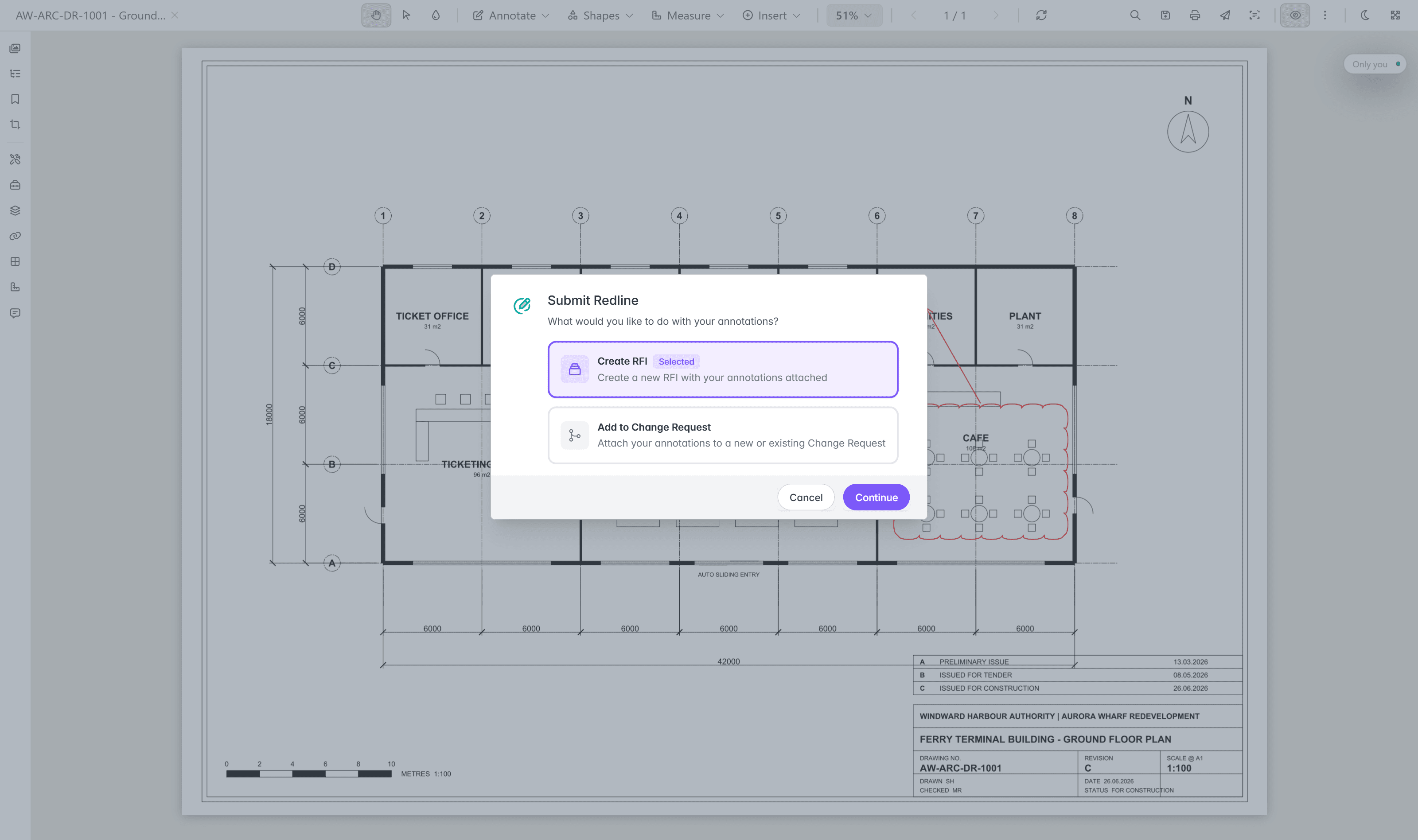
Task: Click the CAFE room label
Action: tap(975, 438)
